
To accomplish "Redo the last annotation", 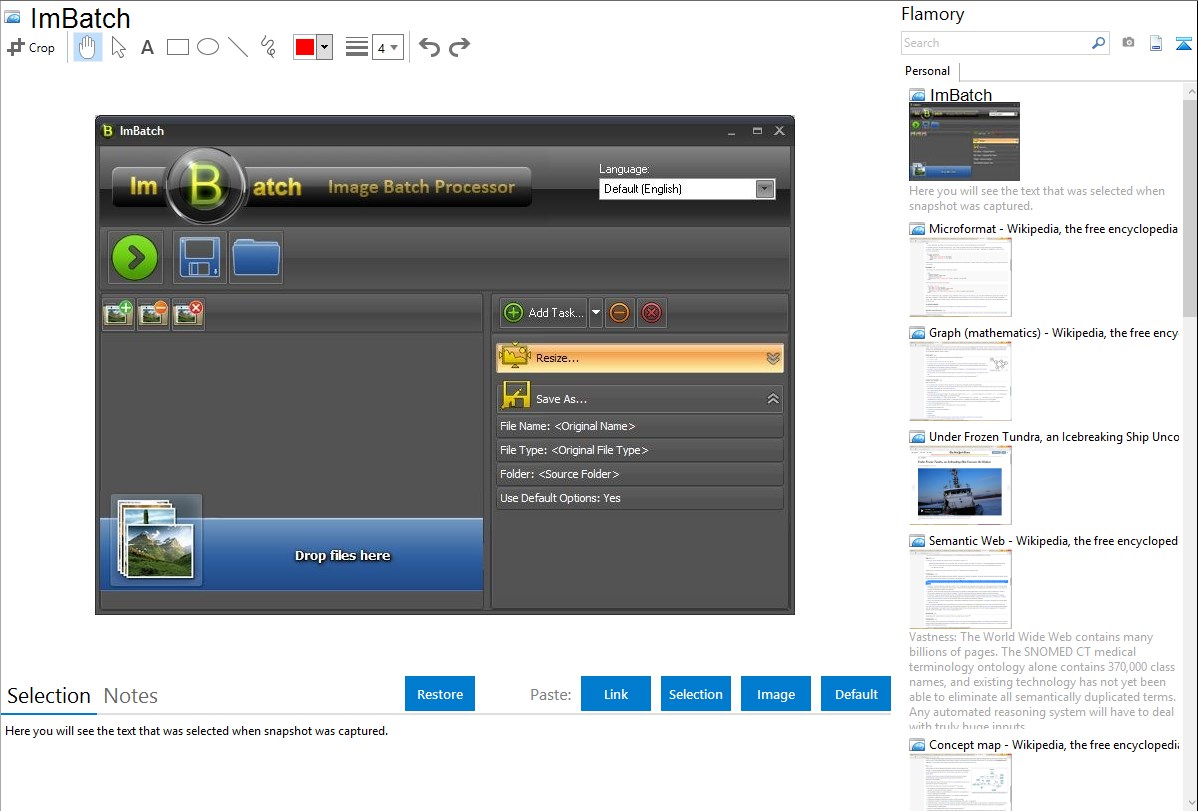I will [x=459, y=47].
